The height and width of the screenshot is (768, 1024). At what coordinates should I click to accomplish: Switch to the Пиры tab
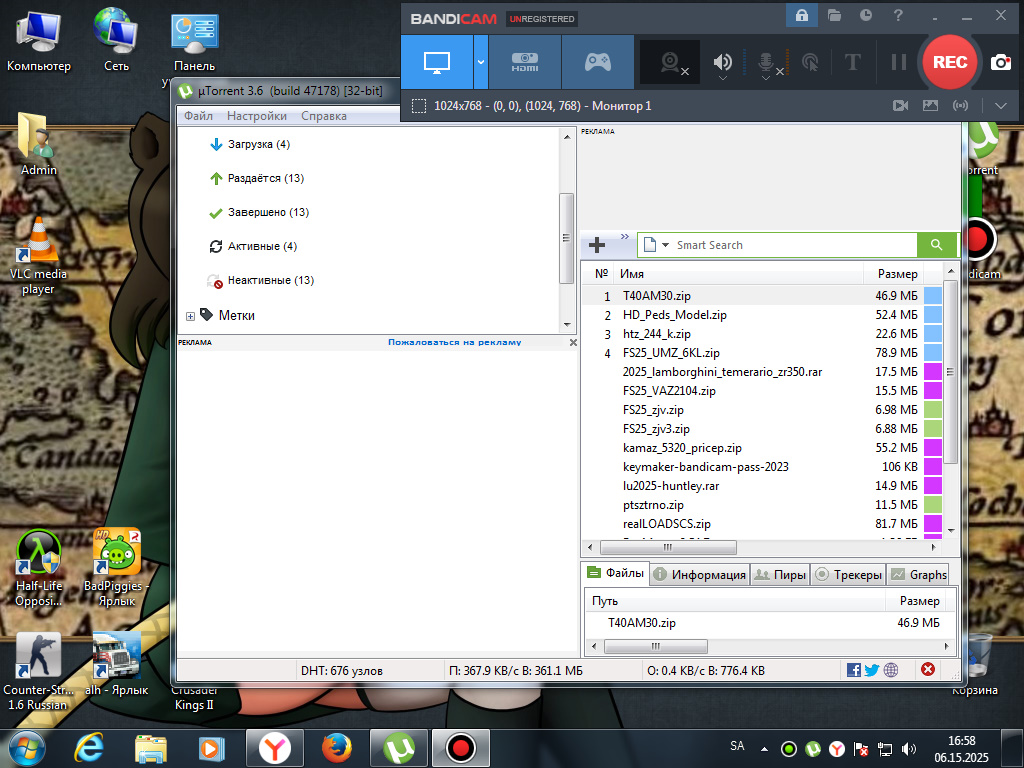coord(780,575)
